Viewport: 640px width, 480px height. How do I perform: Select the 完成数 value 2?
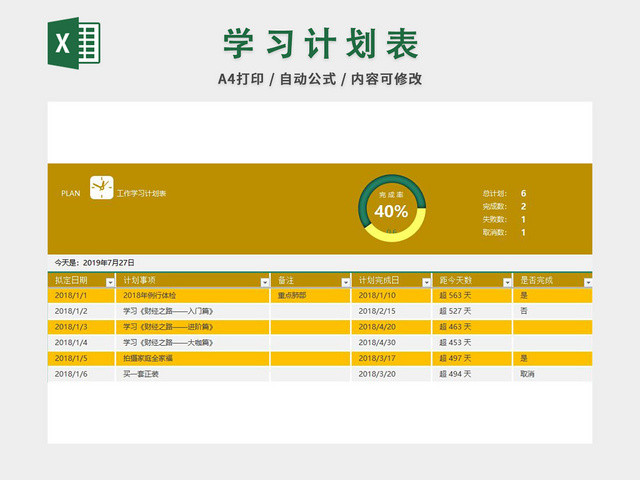[523, 206]
